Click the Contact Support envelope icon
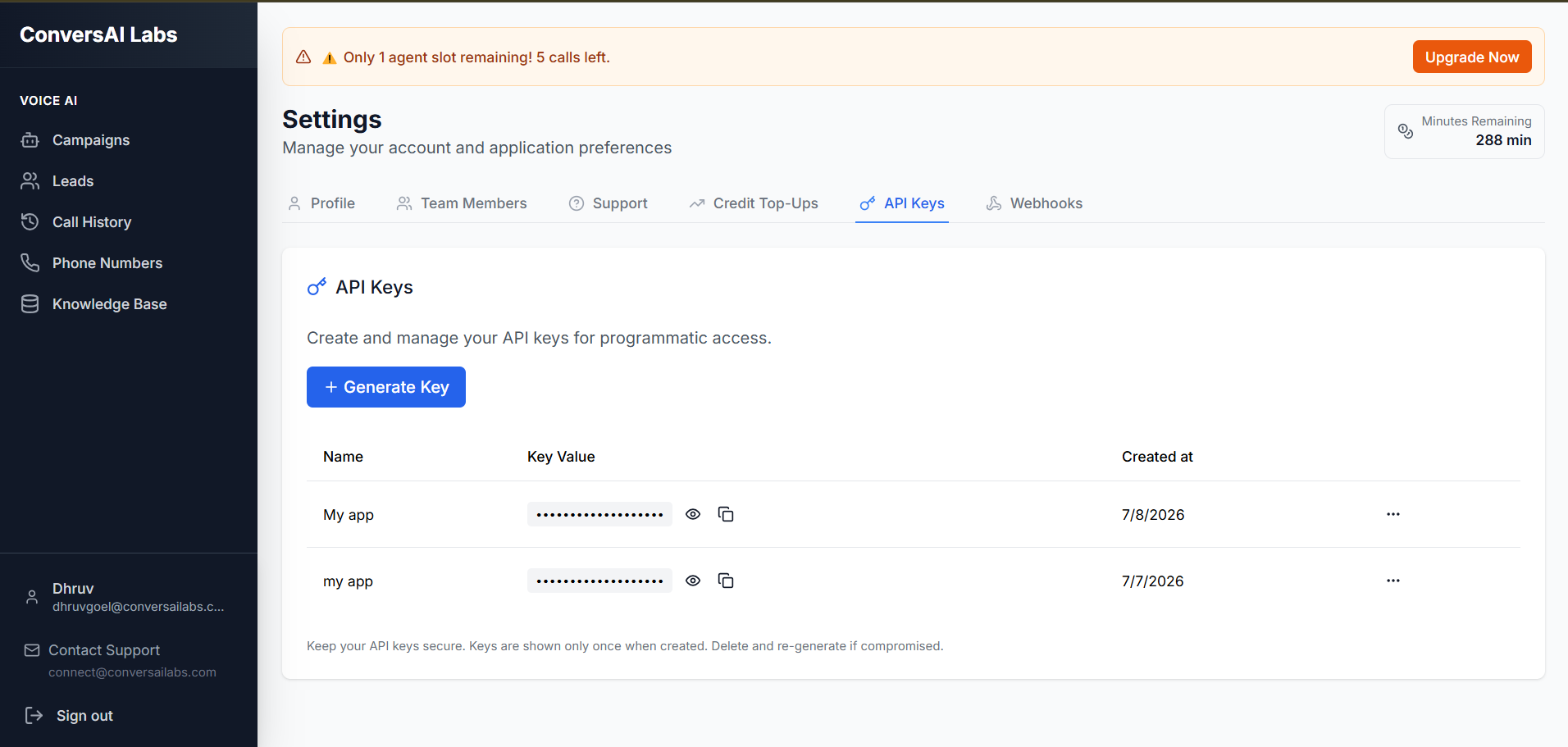 tap(32, 650)
